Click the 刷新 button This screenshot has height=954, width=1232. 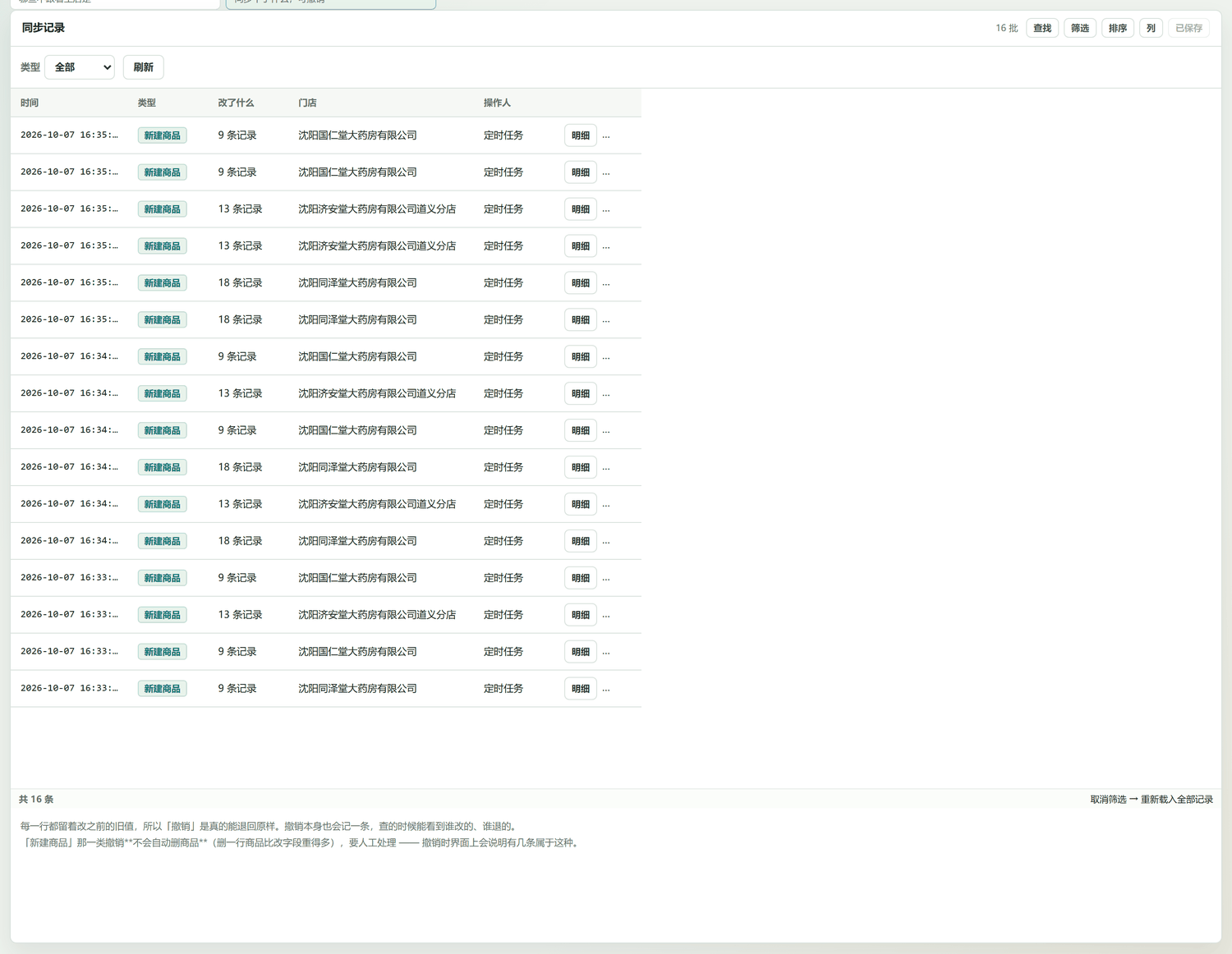pos(143,67)
